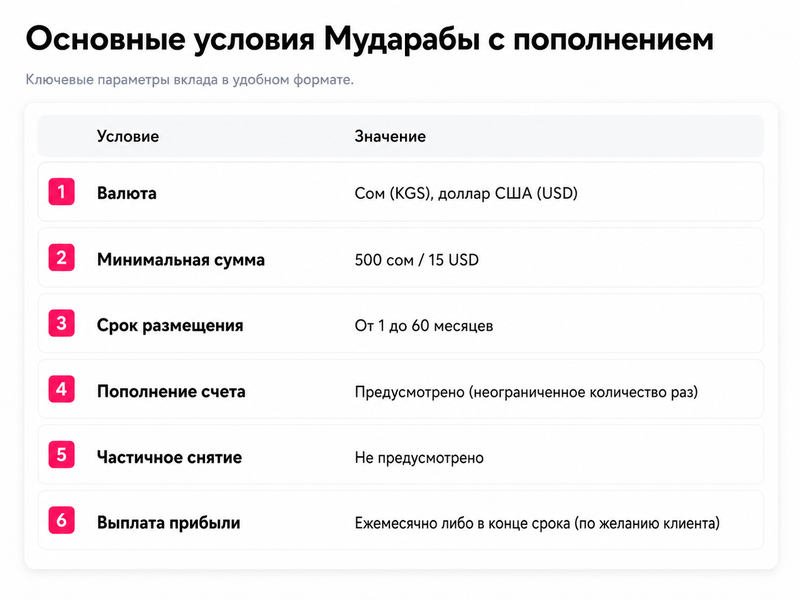Viewport: 800px width, 600px height.
Task: Select the Минимальная сумма label
Action: pyautogui.click(x=181, y=260)
